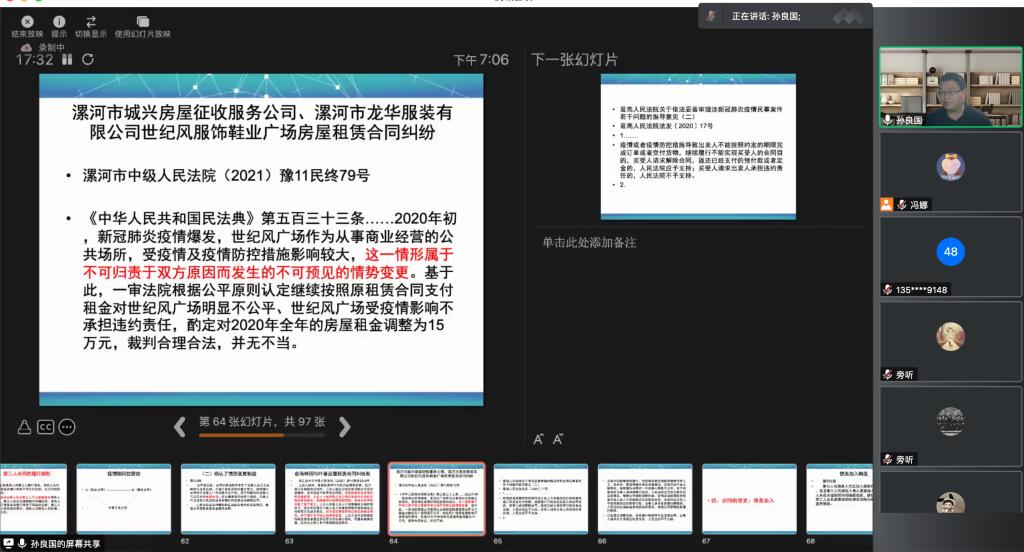Click Use Slide Show (使用幻灯片放映) icon
The image size is (1024, 552).
point(142,21)
